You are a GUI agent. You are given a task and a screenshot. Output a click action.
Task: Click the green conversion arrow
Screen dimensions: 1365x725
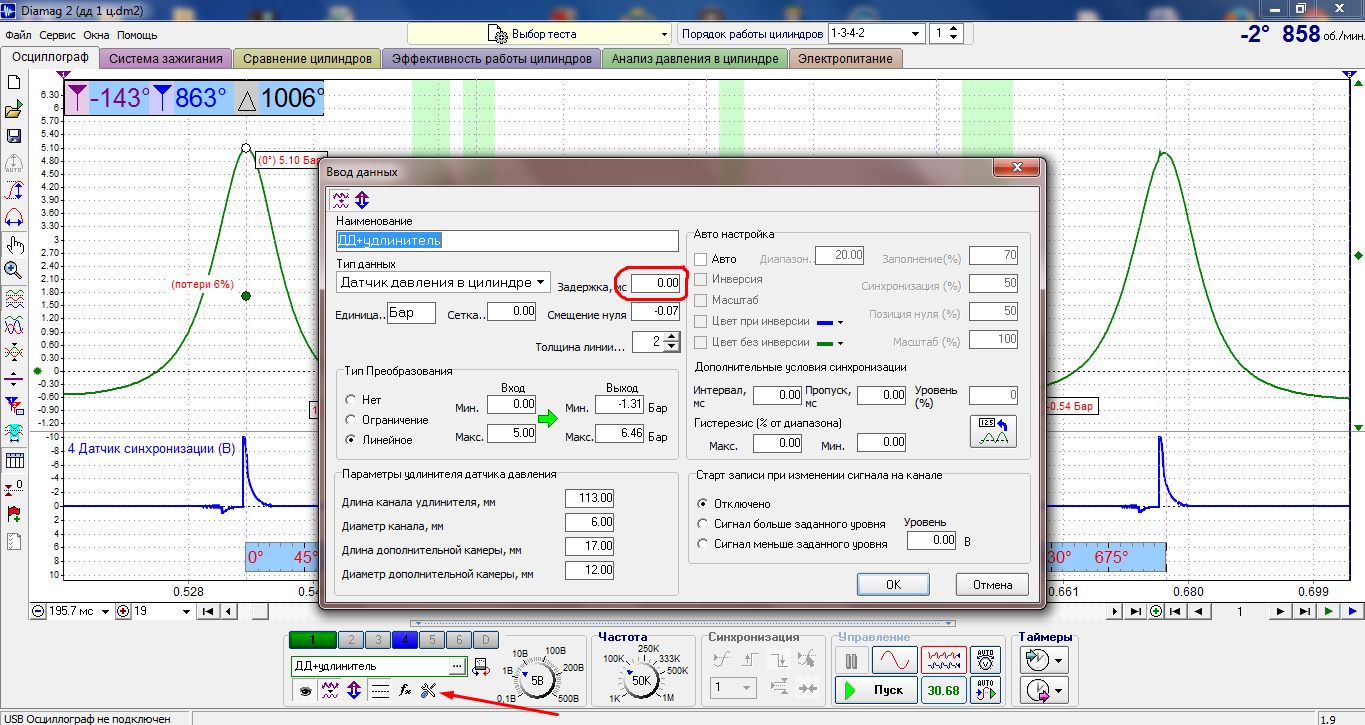(x=547, y=419)
